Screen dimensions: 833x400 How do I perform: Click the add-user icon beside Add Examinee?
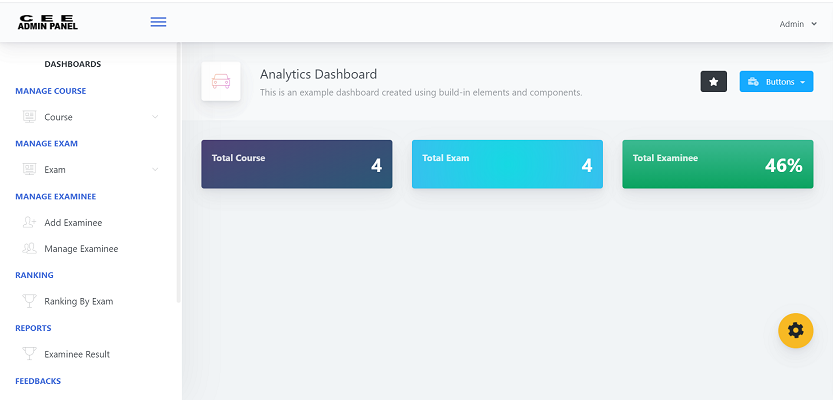(30, 222)
